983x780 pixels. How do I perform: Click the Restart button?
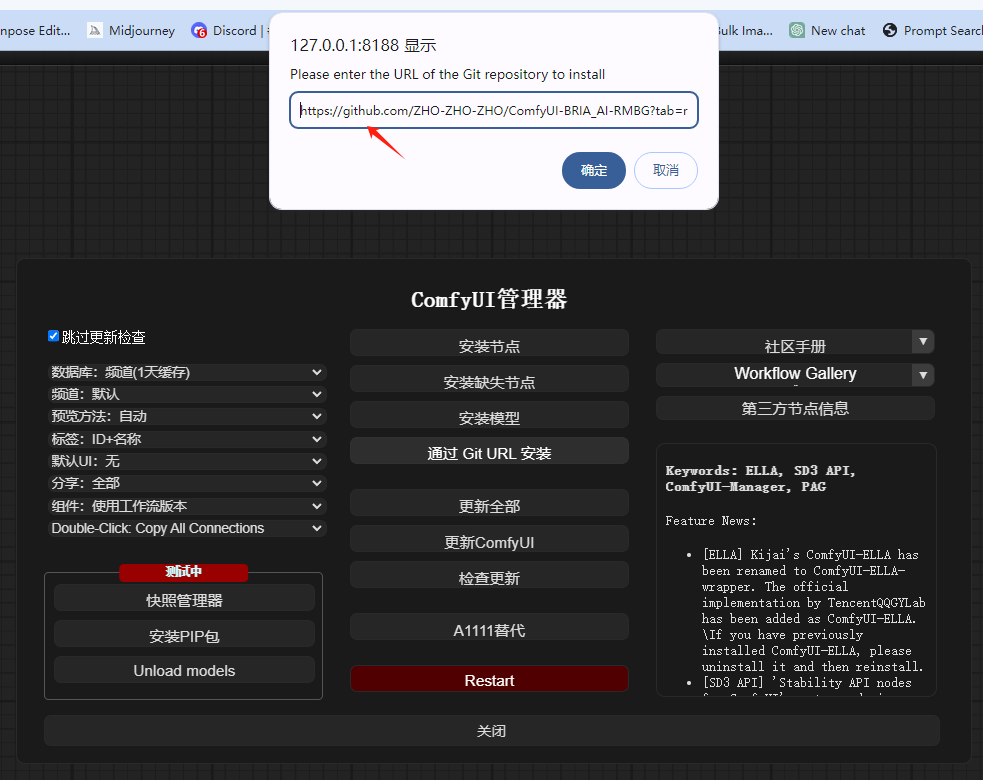coord(489,678)
